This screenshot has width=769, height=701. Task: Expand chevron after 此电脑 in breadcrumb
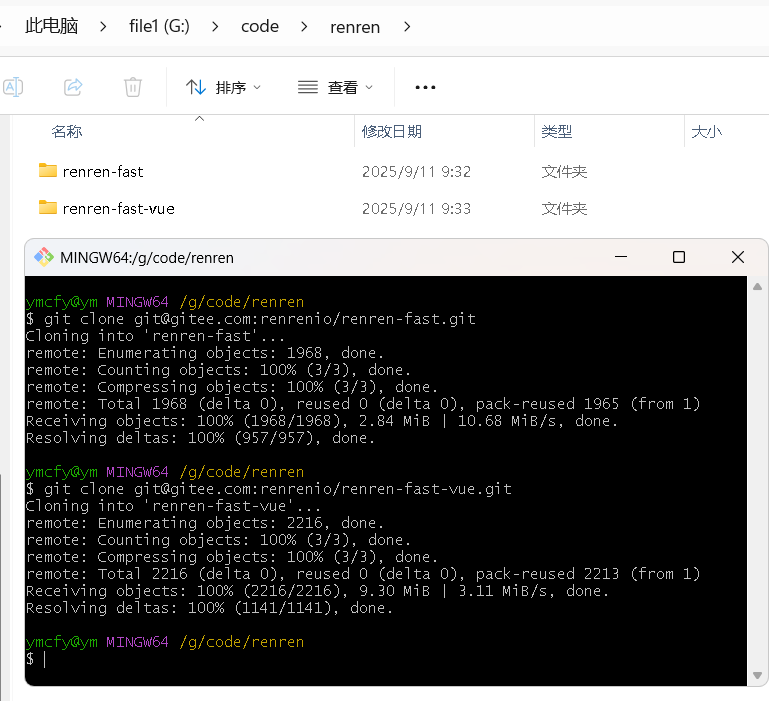coord(103,26)
